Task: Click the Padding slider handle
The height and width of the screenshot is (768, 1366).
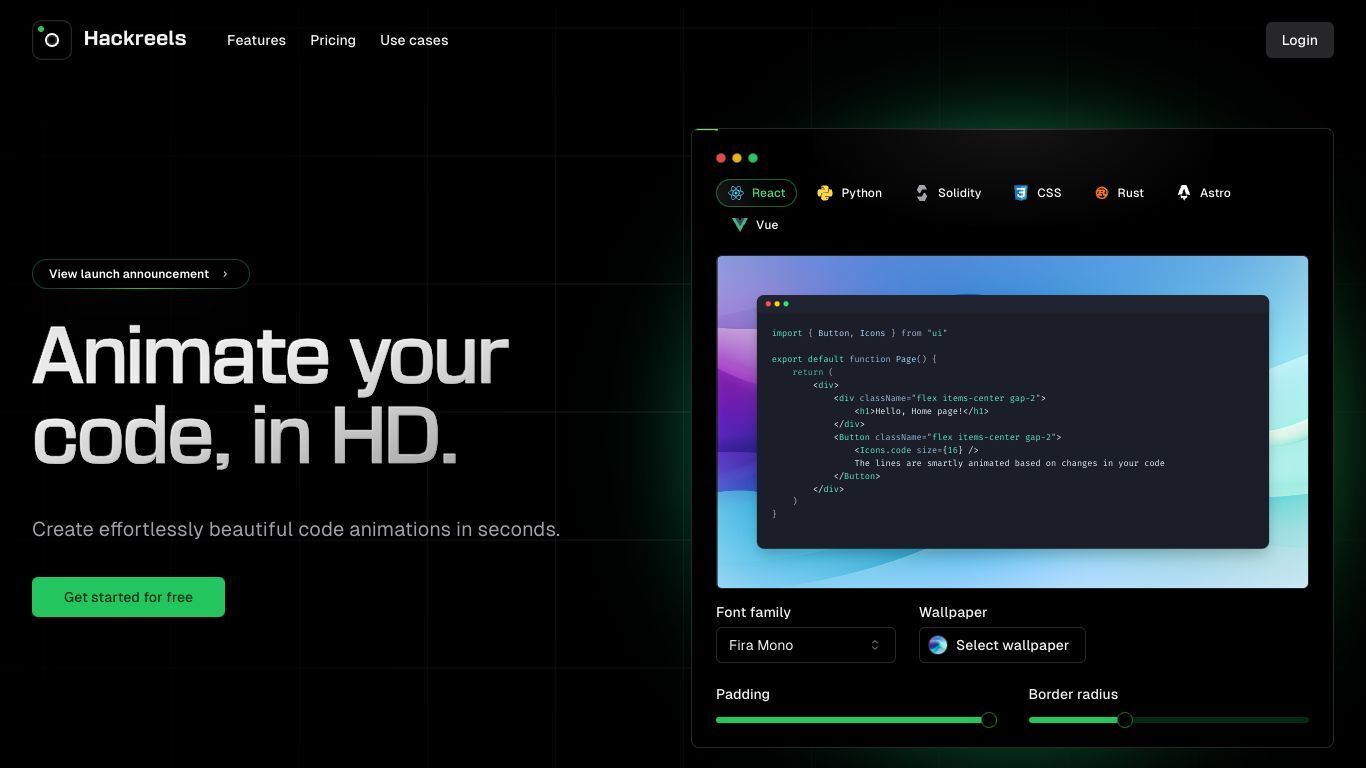Action: point(989,720)
